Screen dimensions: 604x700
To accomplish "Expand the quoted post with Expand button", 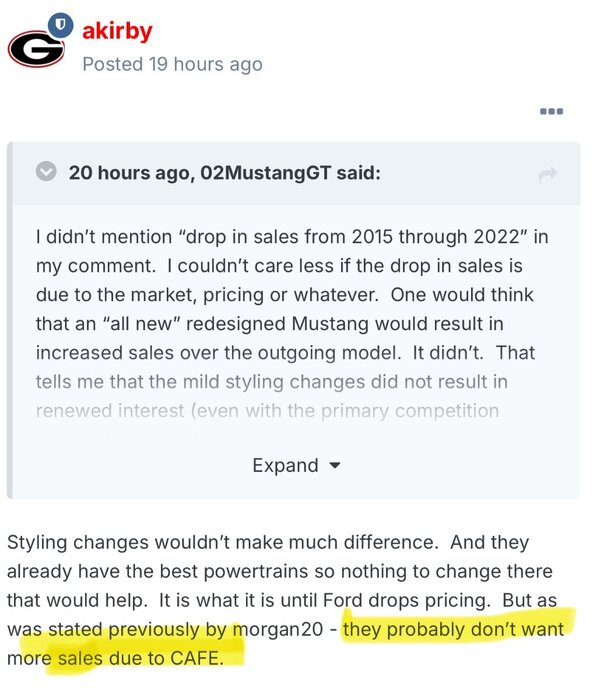I will pyautogui.click(x=285, y=465).
